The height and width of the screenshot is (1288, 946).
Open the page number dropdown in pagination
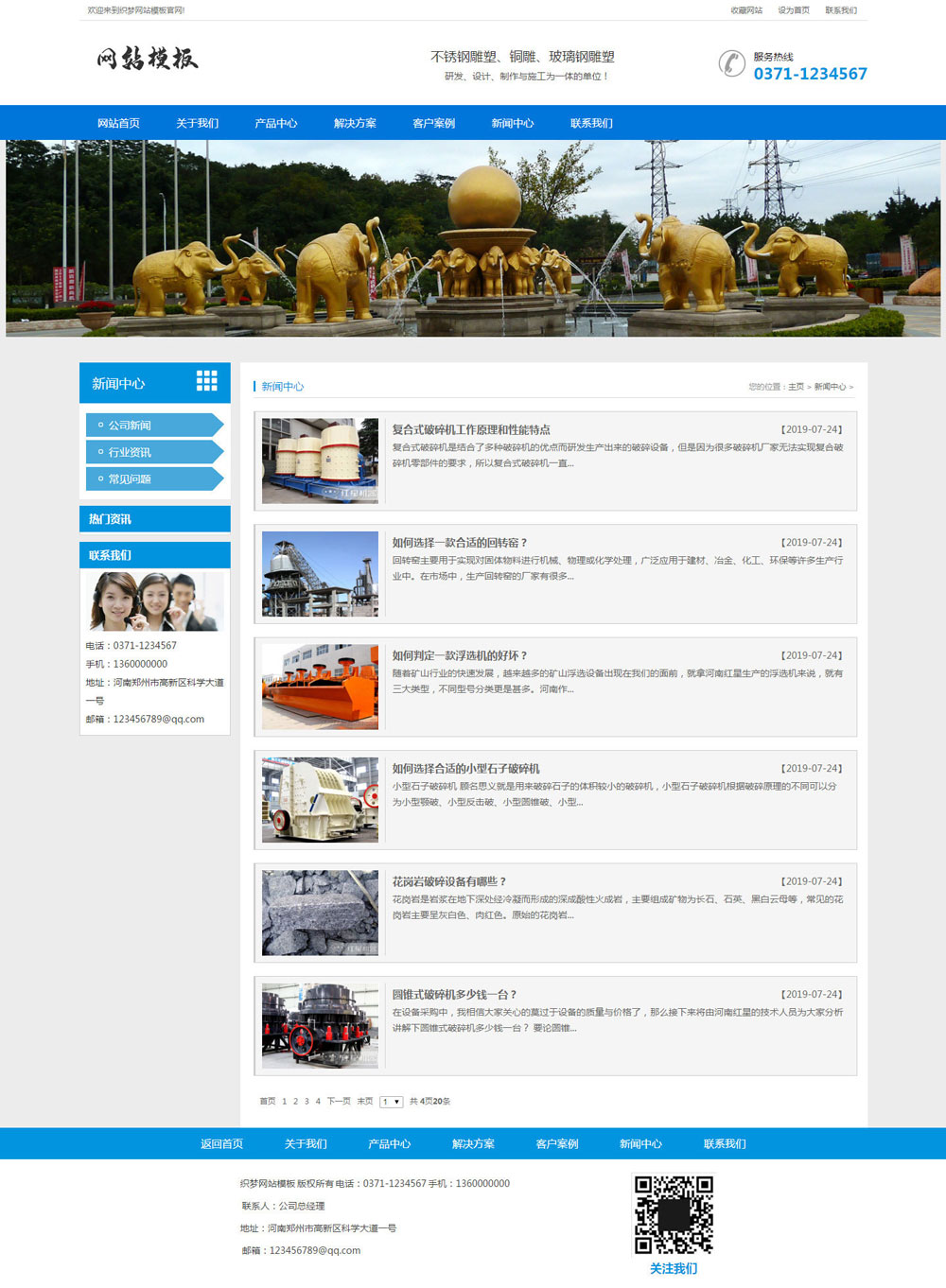[391, 1102]
